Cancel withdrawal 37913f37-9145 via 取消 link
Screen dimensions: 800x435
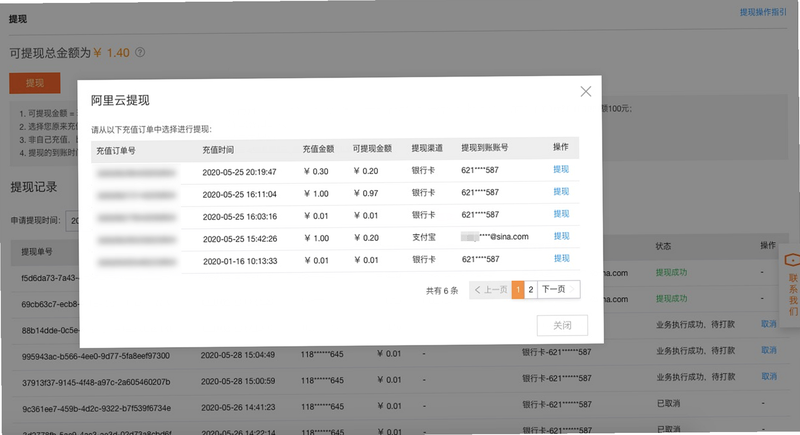click(769, 376)
